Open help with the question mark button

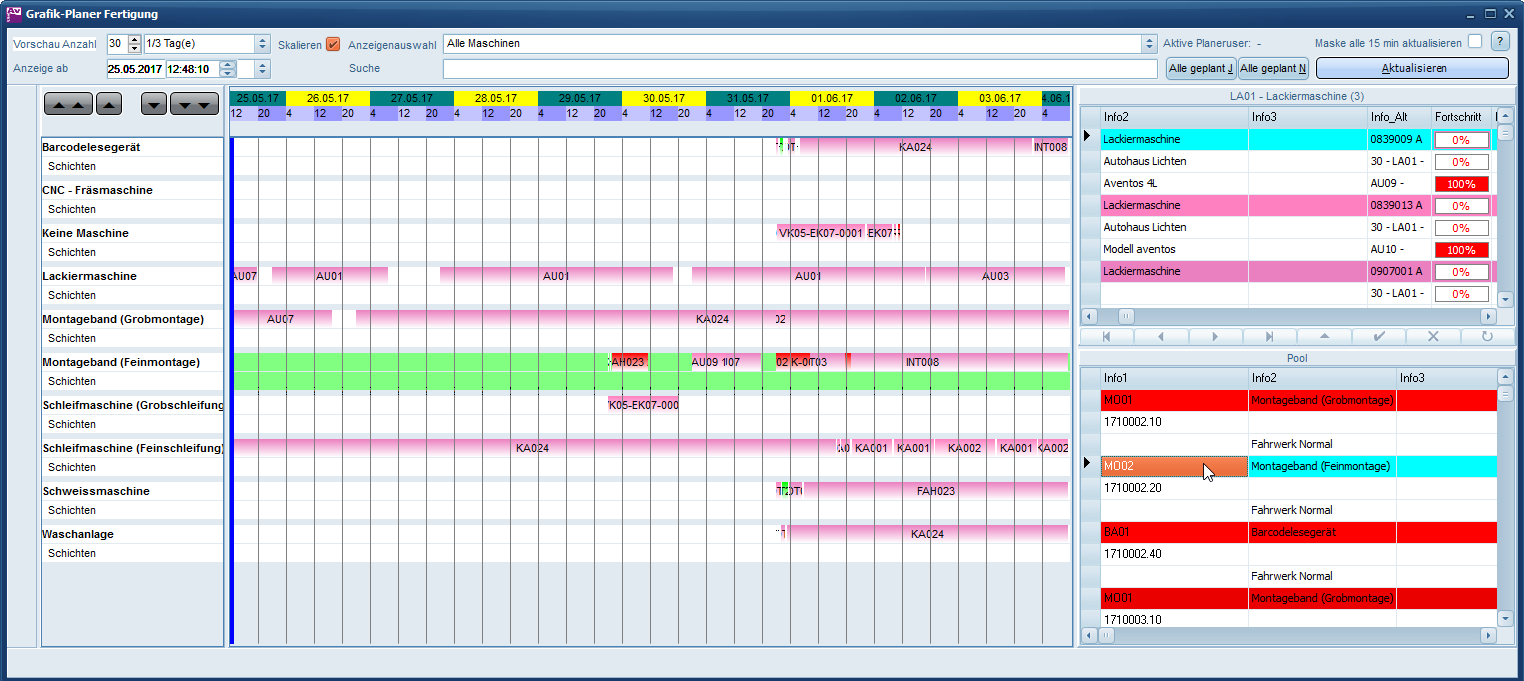pyautogui.click(x=1499, y=42)
